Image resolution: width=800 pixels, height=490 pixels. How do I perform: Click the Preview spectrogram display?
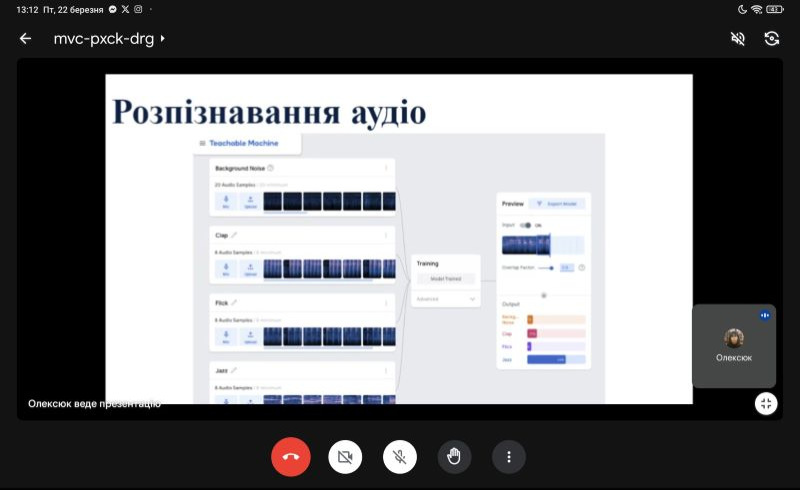[543, 245]
